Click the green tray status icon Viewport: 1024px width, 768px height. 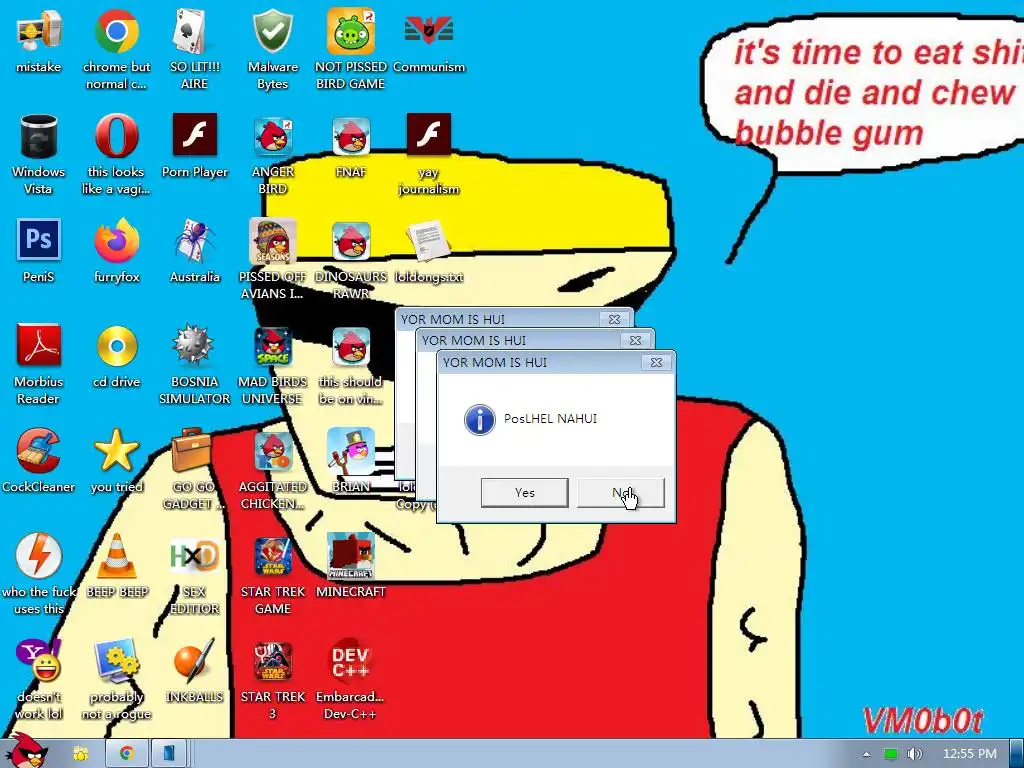891,754
